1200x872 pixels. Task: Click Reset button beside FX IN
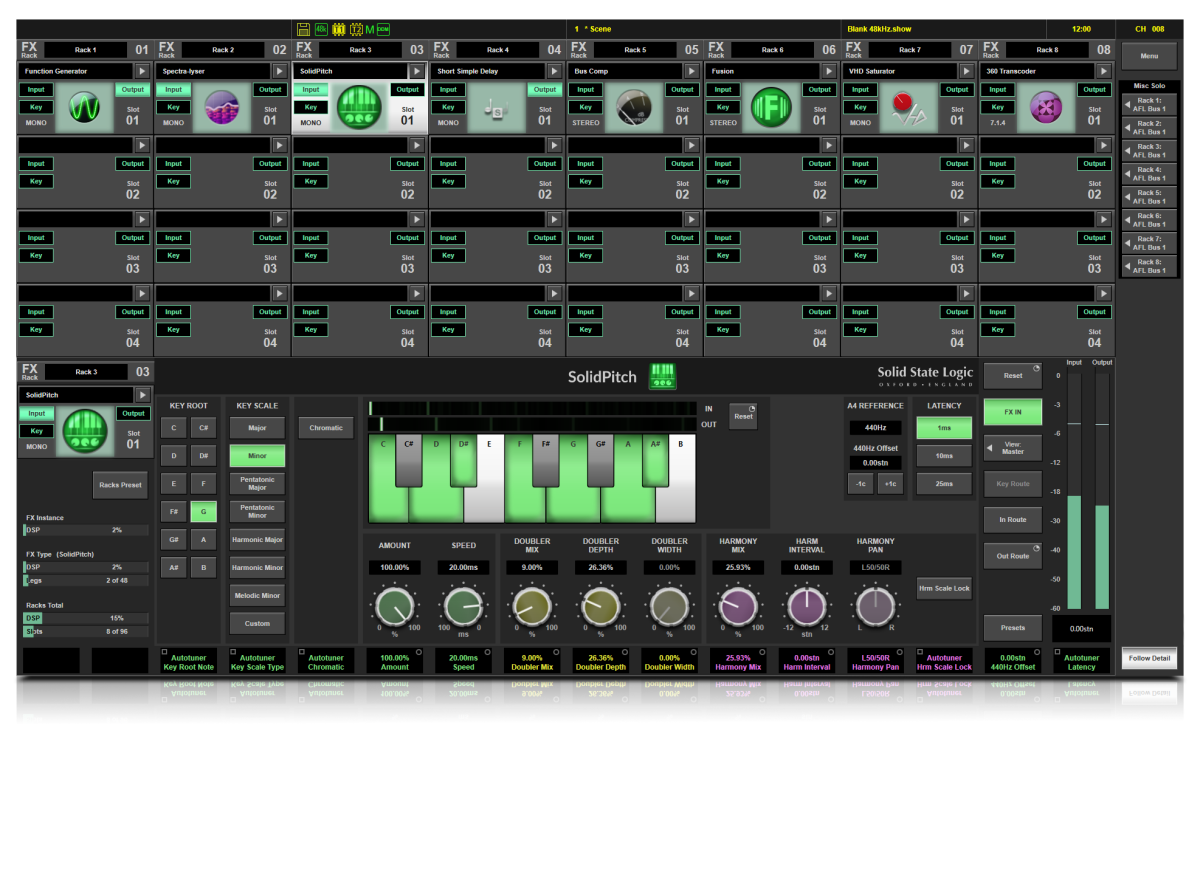pyautogui.click(x=1013, y=376)
